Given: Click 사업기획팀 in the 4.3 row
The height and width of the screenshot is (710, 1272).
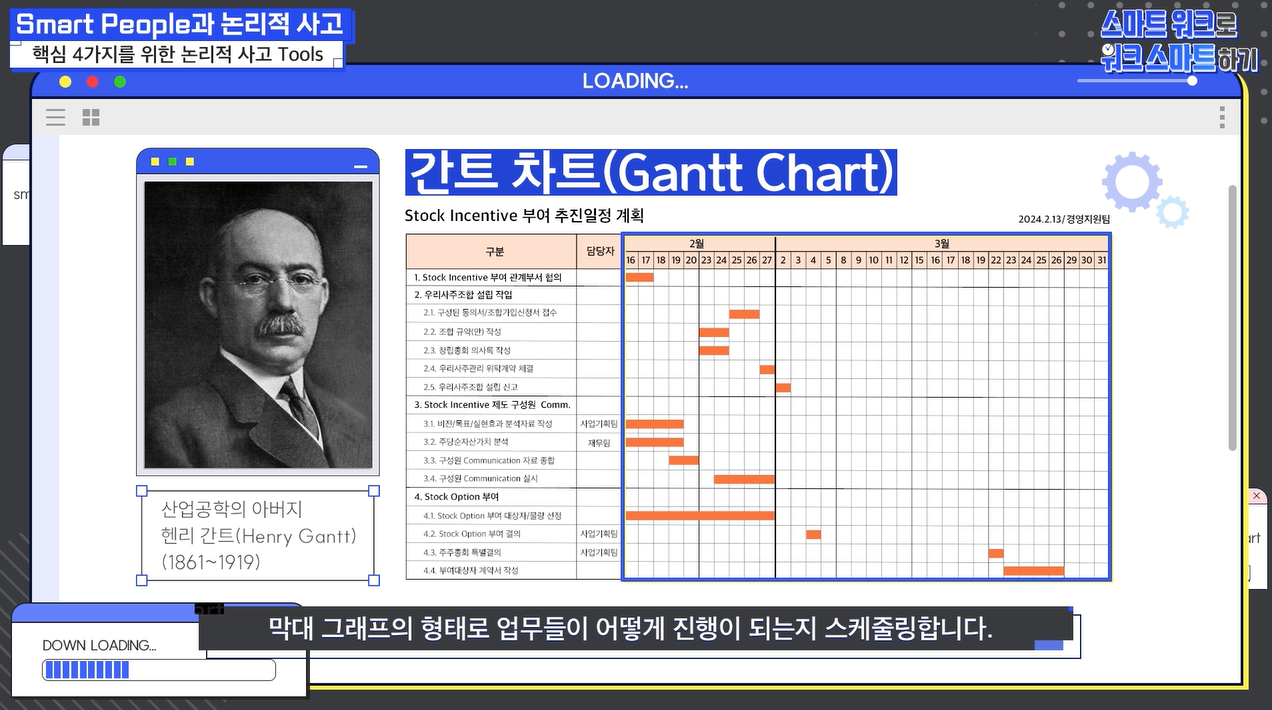Looking at the screenshot, I should 599,552.
